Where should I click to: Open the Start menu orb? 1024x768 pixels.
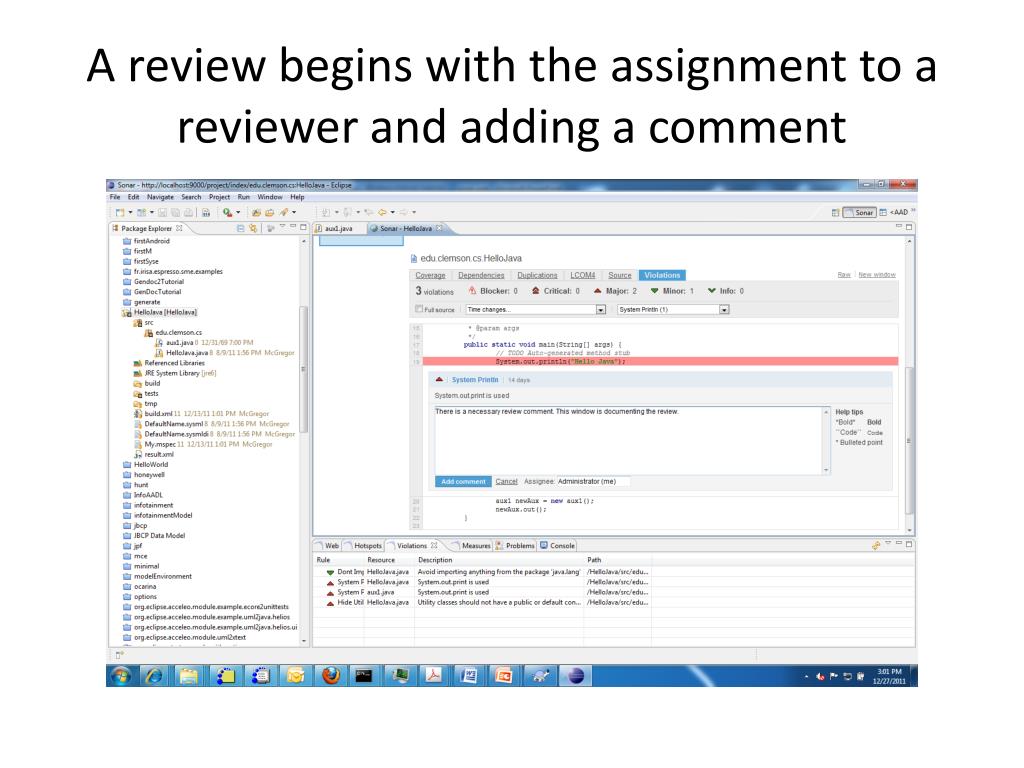click(x=122, y=675)
